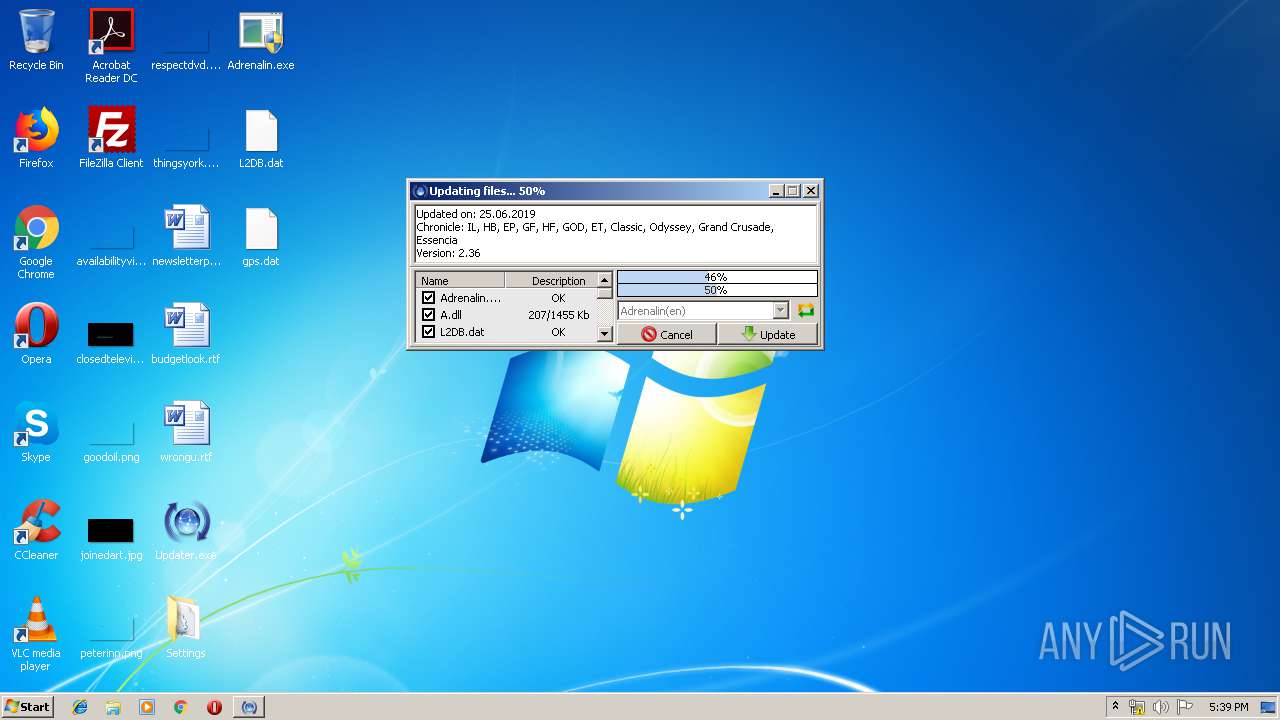Cancel the file update

coord(667,334)
